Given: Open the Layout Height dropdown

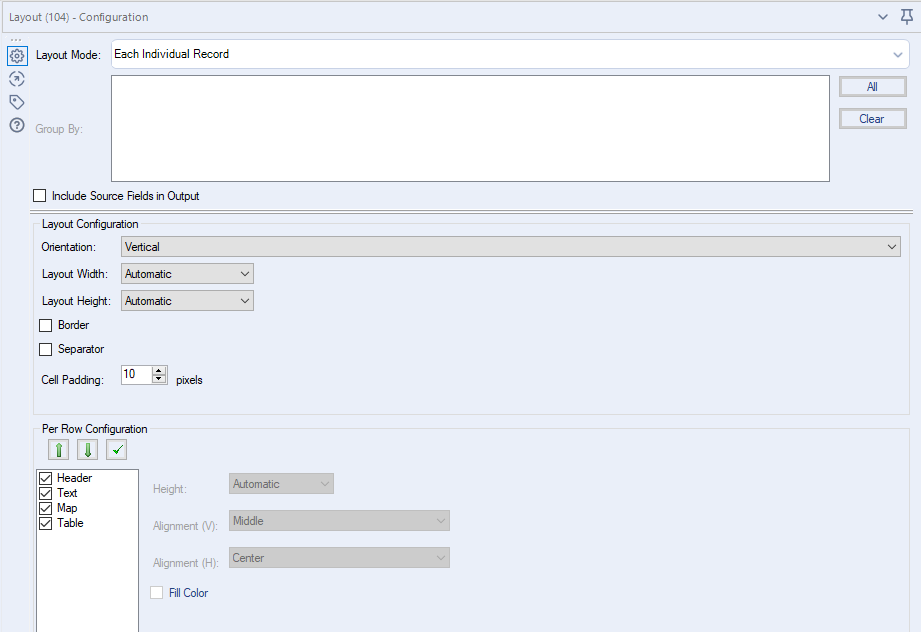Looking at the screenshot, I should (x=187, y=301).
